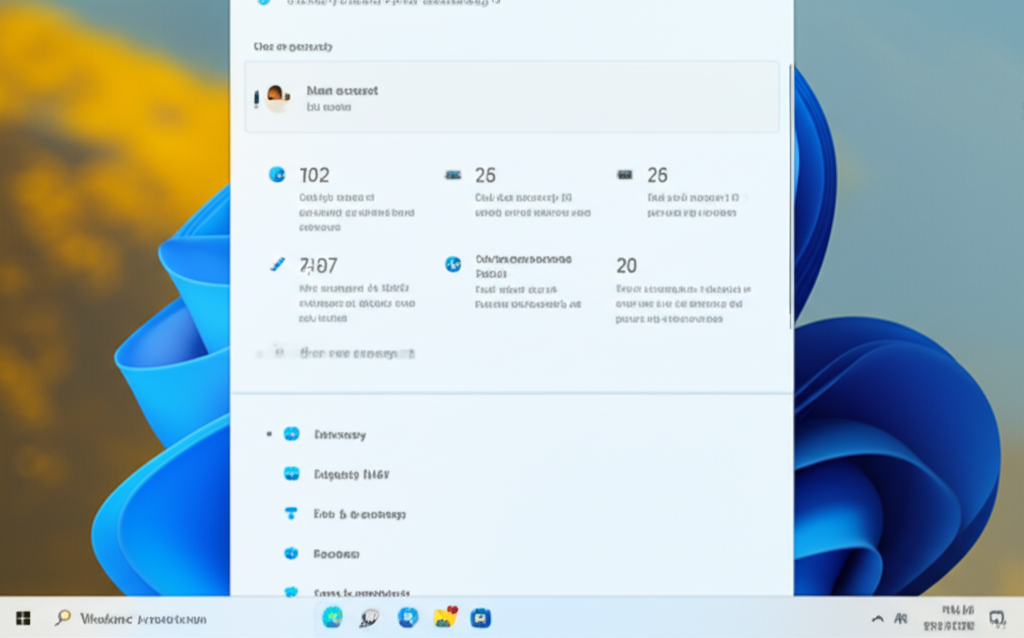Viewport: 1024px width, 638px height.
Task: Open the chat bubble taskbar icon
Action: (x=369, y=618)
